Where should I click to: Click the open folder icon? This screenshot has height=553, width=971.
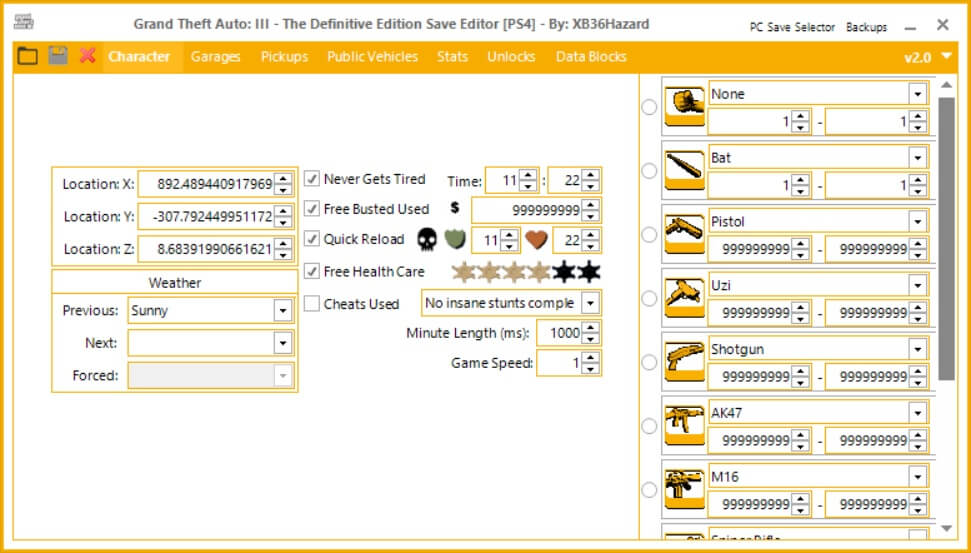(x=27, y=56)
